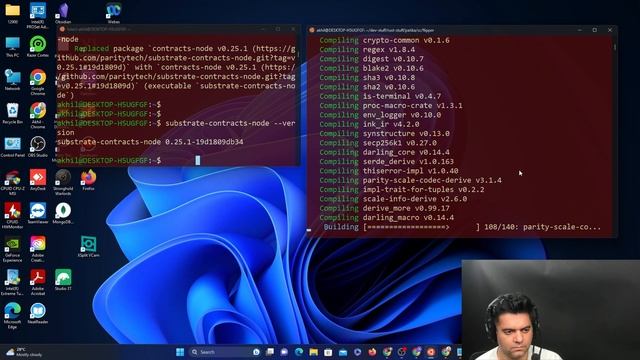Open Stronghold Warlords shortcut
Screen dimensions: 640x360
[63, 182]
